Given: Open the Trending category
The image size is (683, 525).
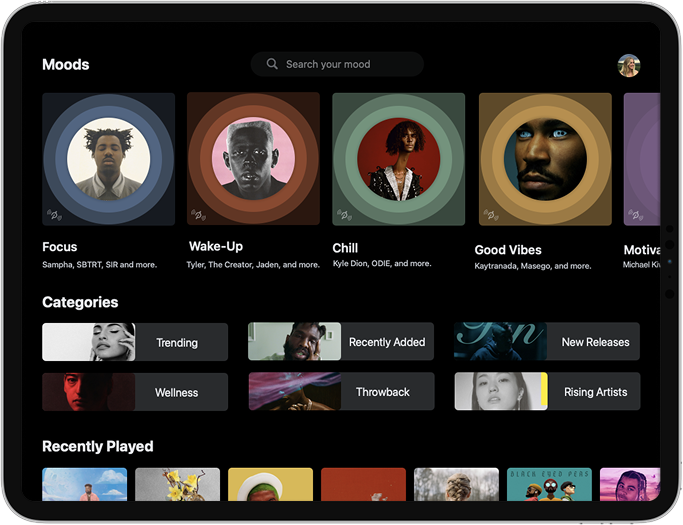Looking at the screenshot, I should tap(135, 342).
